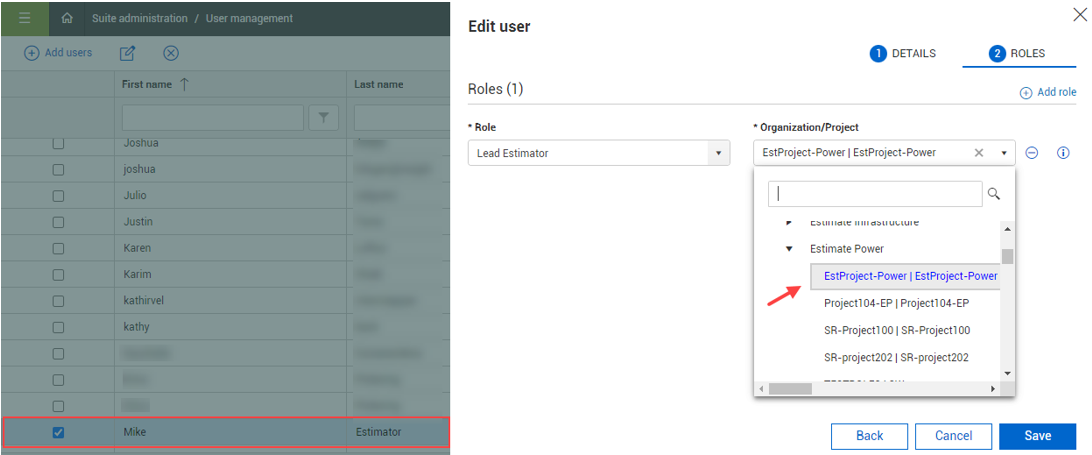Click the Karen first name cell
Image resolution: width=1092 pixels, height=455 pixels.
tap(230, 248)
